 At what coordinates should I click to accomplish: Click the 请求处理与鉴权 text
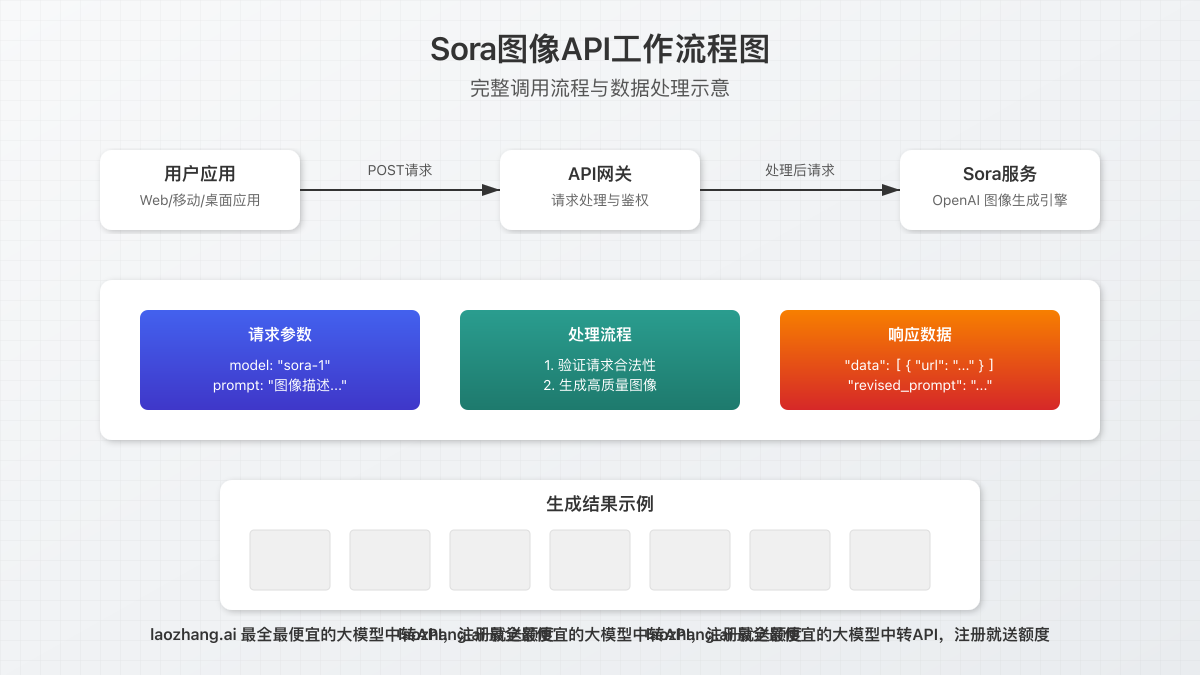pyautogui.click(x=600, y=200)
